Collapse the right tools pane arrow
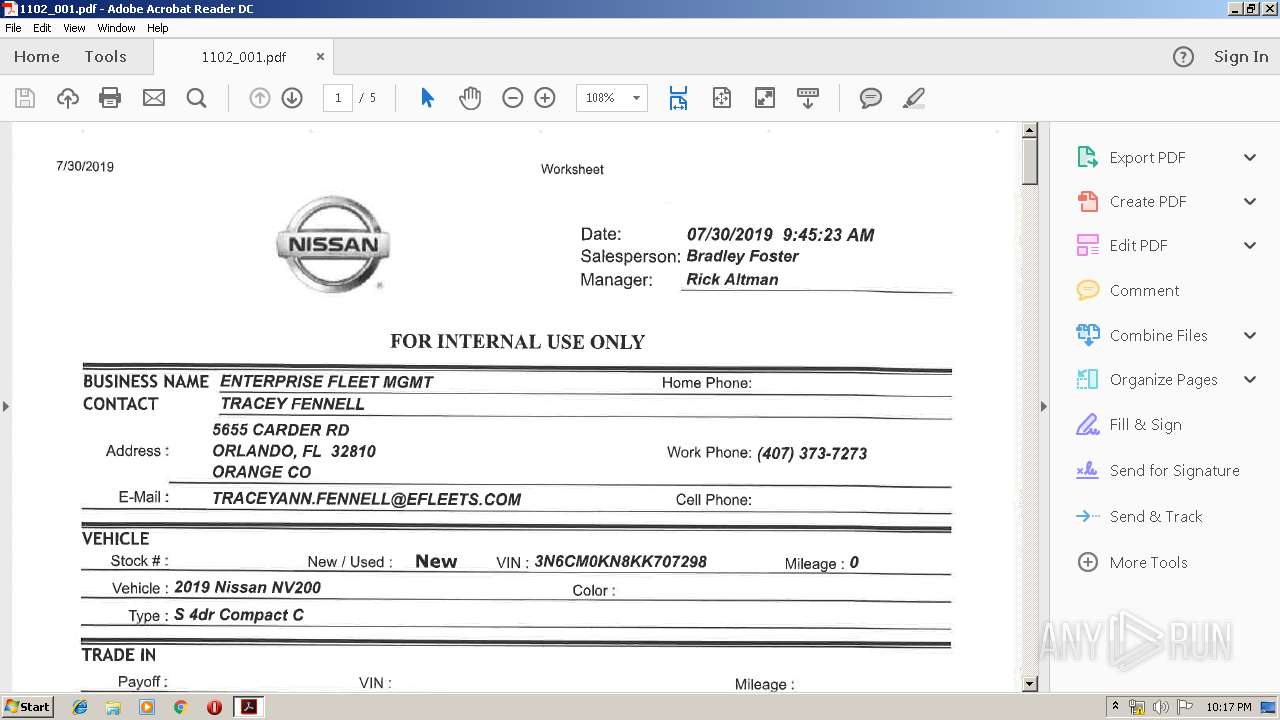The height and width of the screenshot is (720, 1280). (x=1044, y=406)
